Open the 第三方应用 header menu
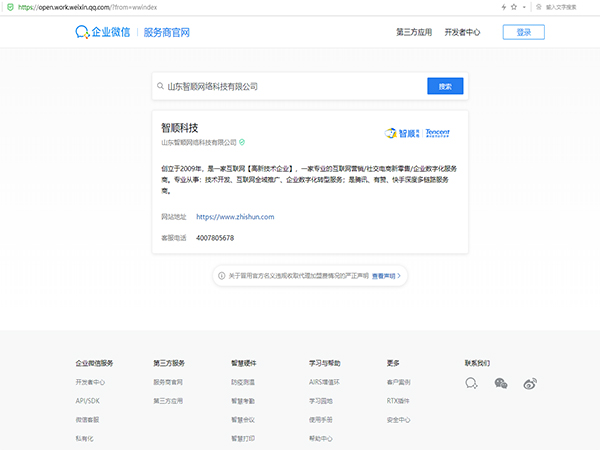 [414, 32]
